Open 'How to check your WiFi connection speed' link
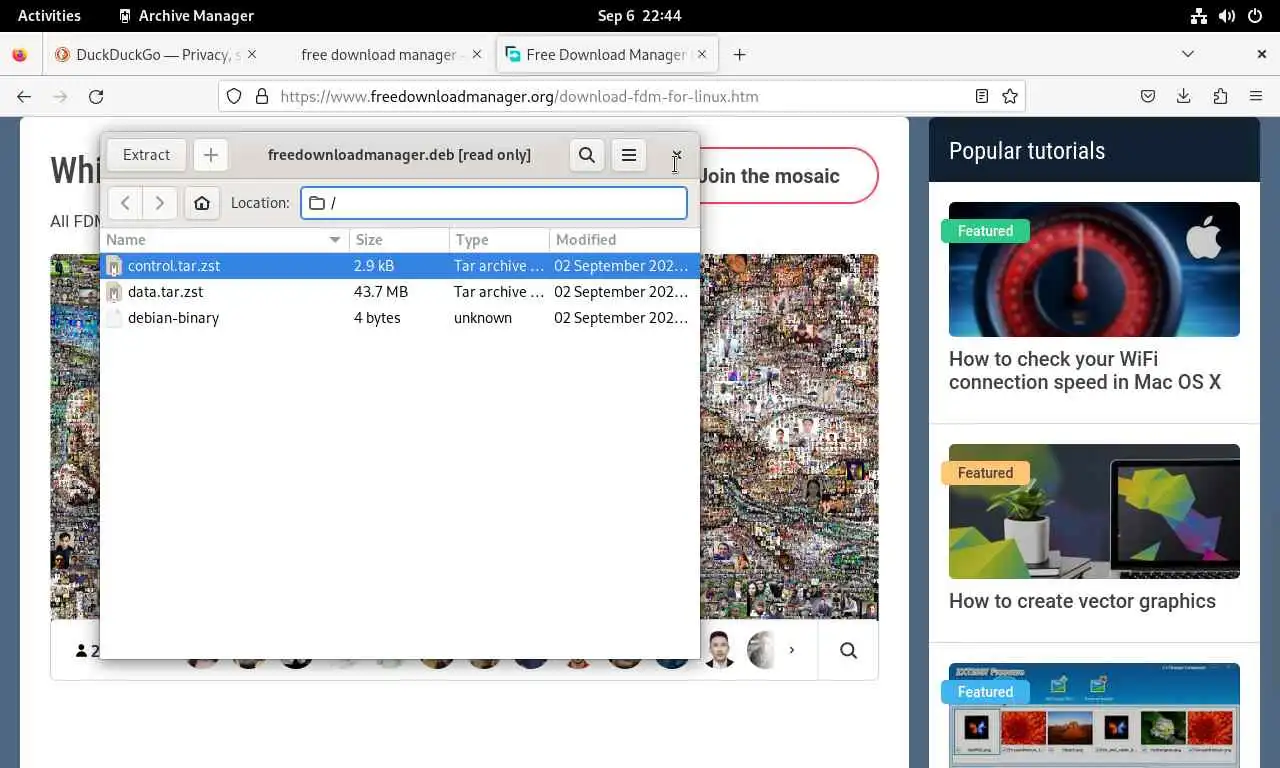Viewport: 1280px width, 768px height. coord(1085,370)
